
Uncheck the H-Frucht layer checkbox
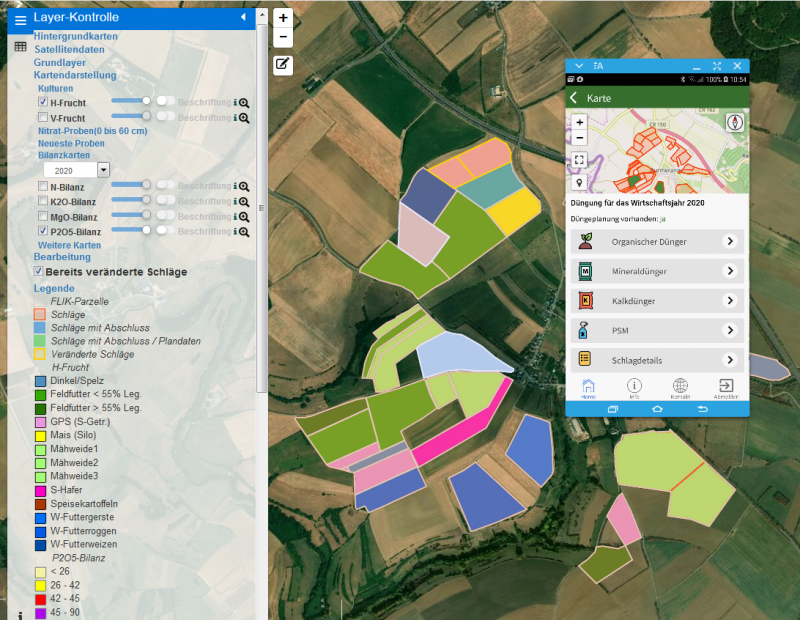pyautogui.click(x=43, y=102)
